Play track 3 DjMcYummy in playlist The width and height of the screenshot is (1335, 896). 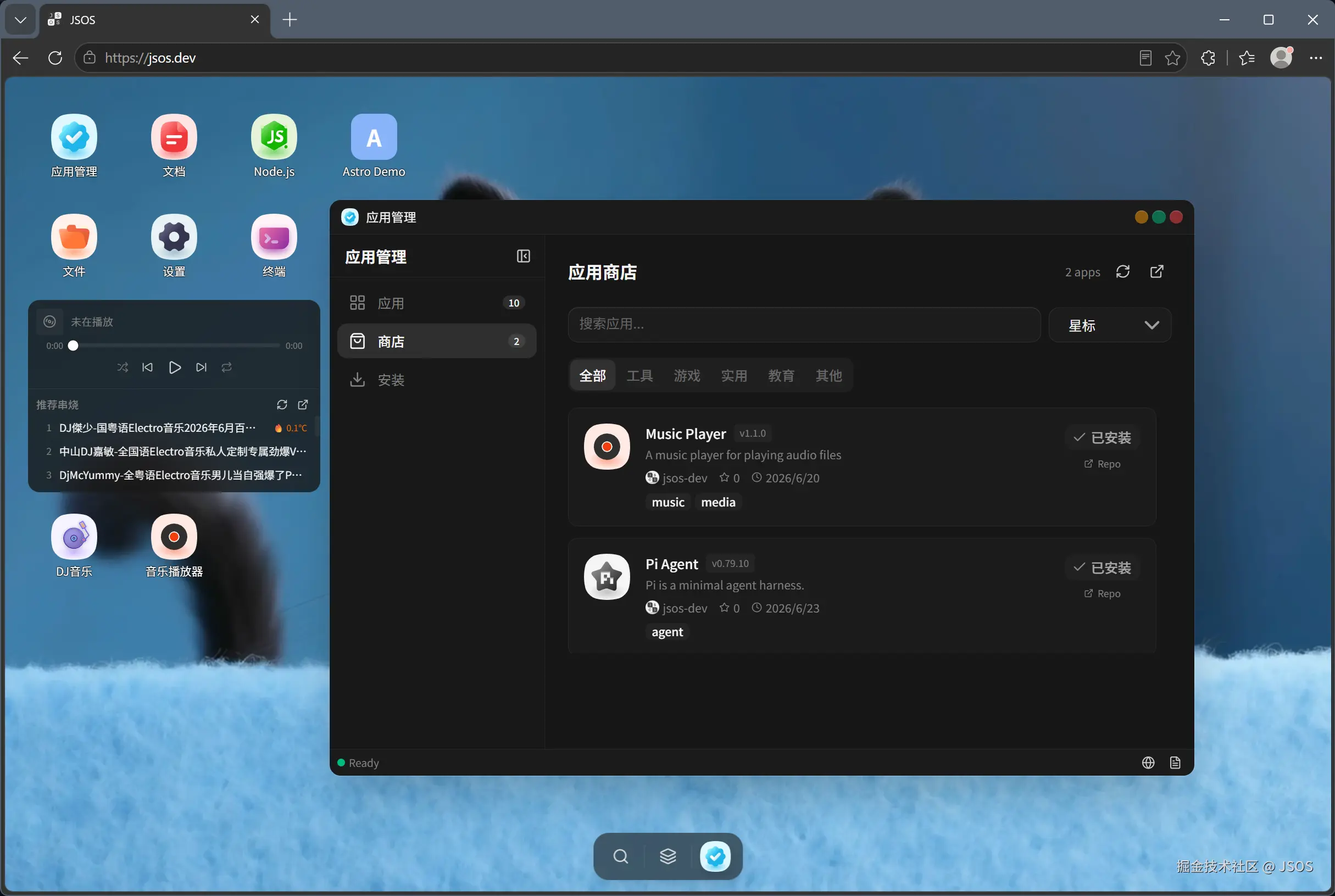[x=175, y=475]
